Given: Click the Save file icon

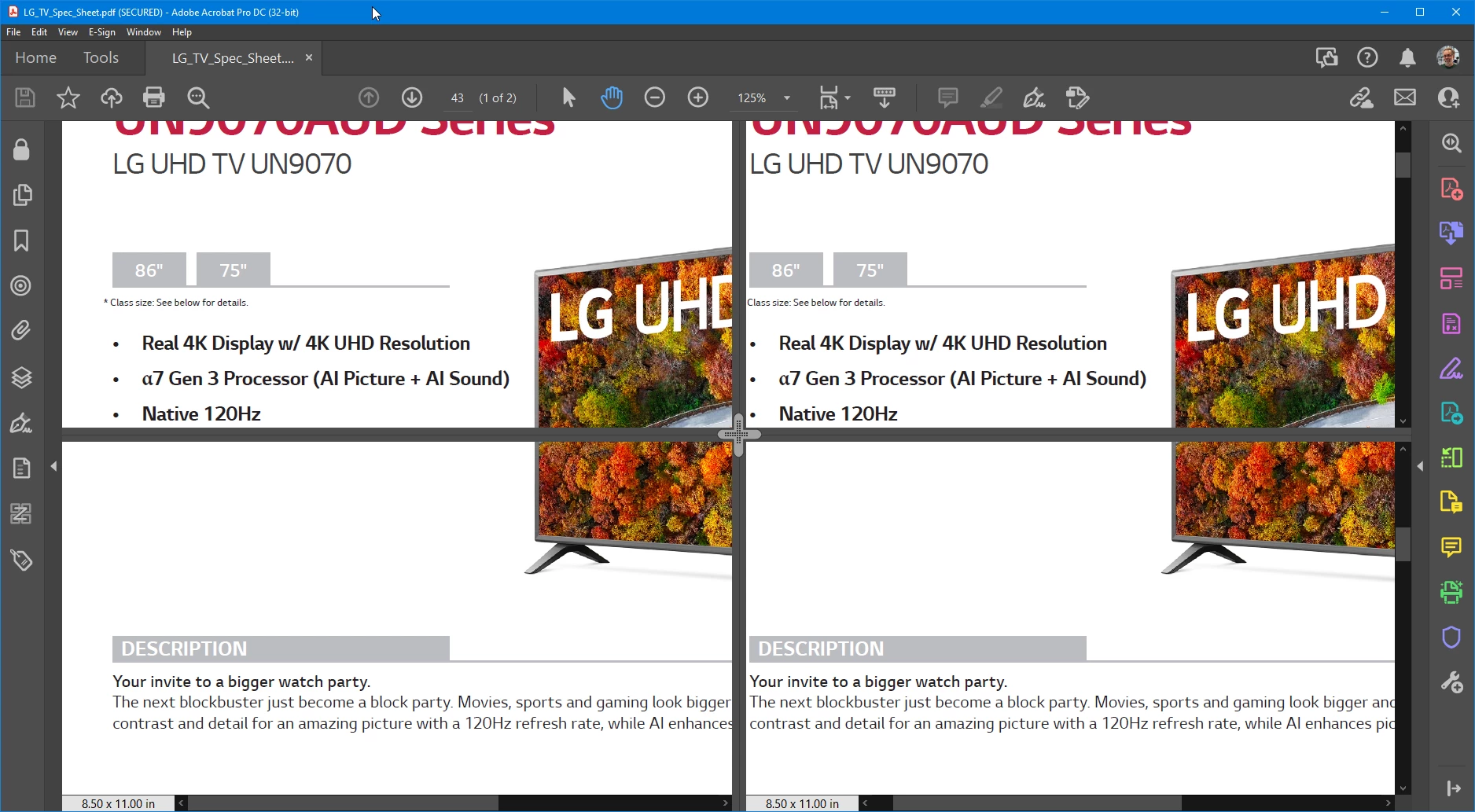Looking at the screenshot, I should point(25,97).
